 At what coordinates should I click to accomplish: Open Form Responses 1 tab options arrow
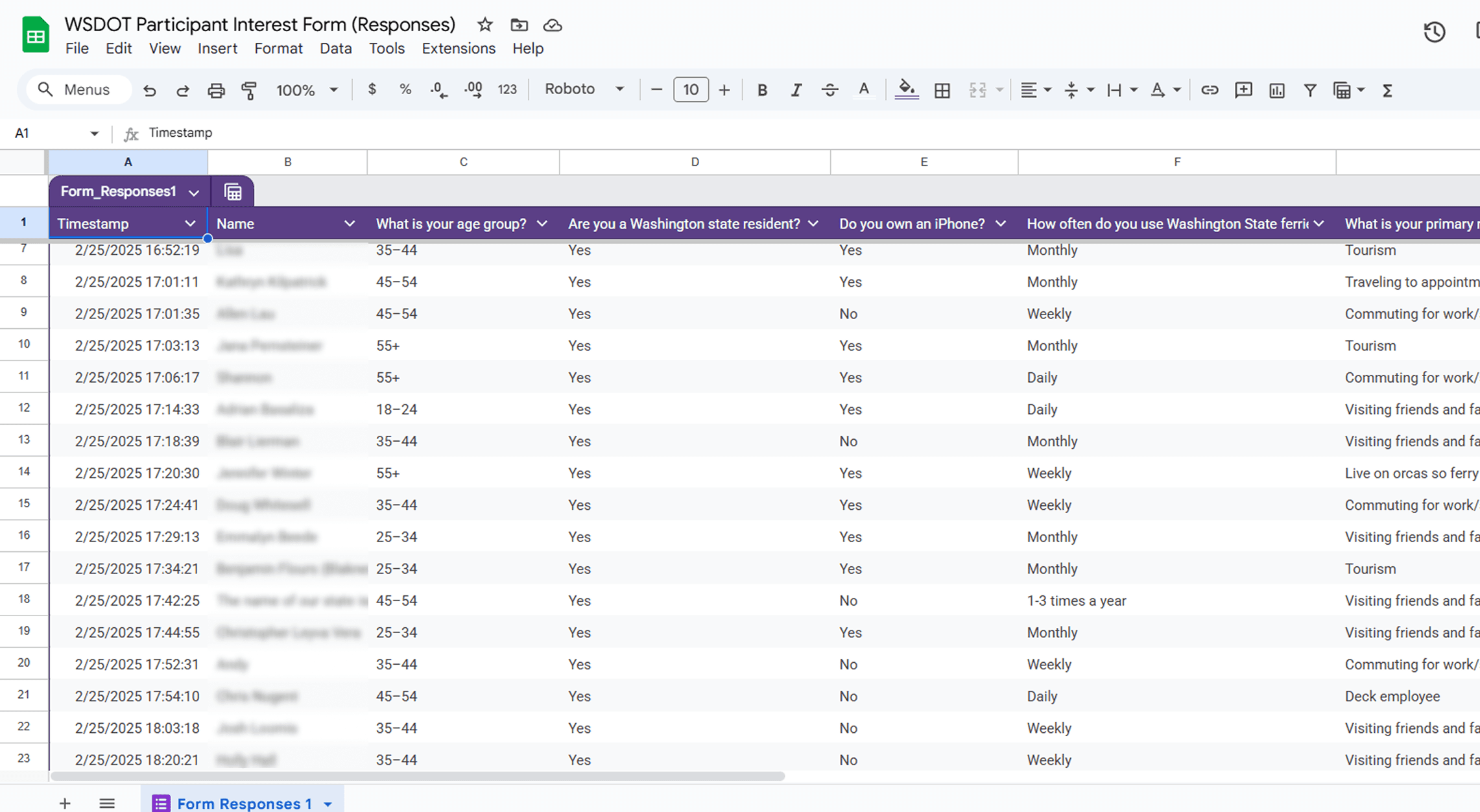click(x=328, y=804)
